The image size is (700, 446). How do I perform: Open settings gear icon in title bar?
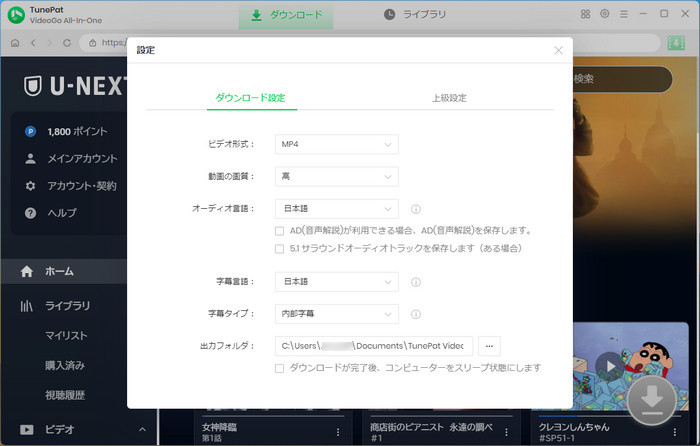click(x=604, y=14)
